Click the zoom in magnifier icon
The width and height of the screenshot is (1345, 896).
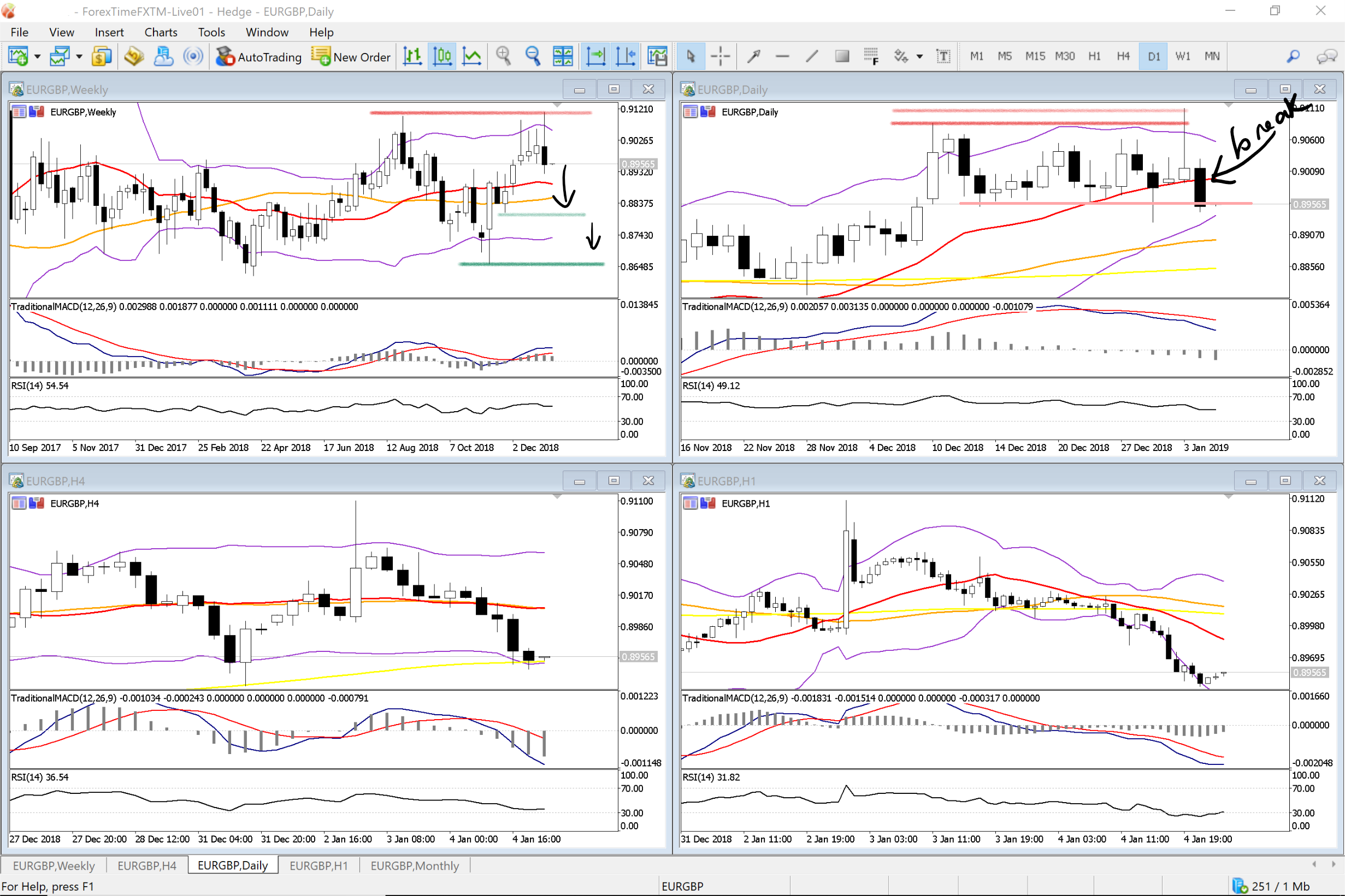click(x=503, y=56)
